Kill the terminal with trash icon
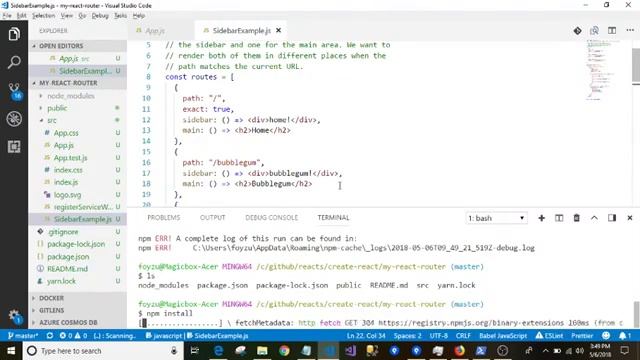This screenshot has width=640, height=360. [576, 218]
